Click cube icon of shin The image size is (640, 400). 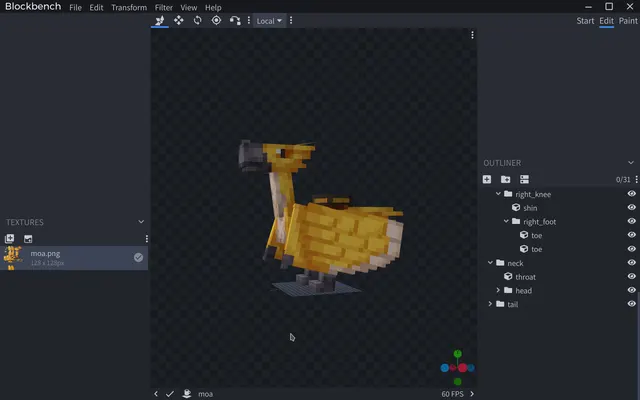(x=516, y=207)
